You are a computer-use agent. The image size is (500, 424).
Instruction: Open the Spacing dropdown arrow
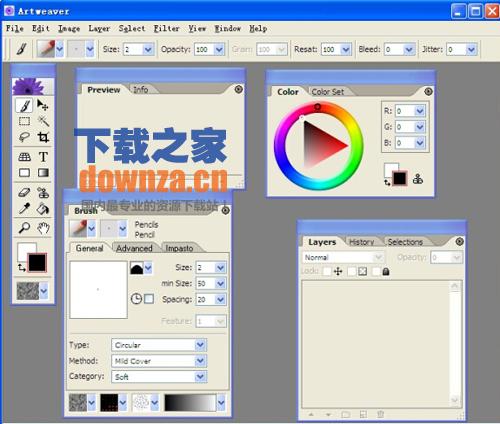(x=220, y=299)
